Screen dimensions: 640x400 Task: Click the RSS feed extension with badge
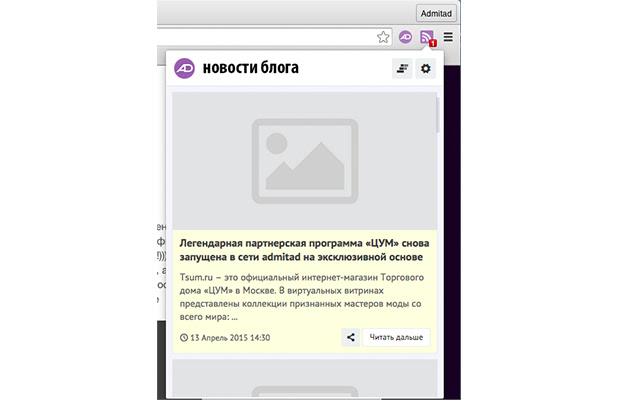pyautogui.click(x=428, y=38)
